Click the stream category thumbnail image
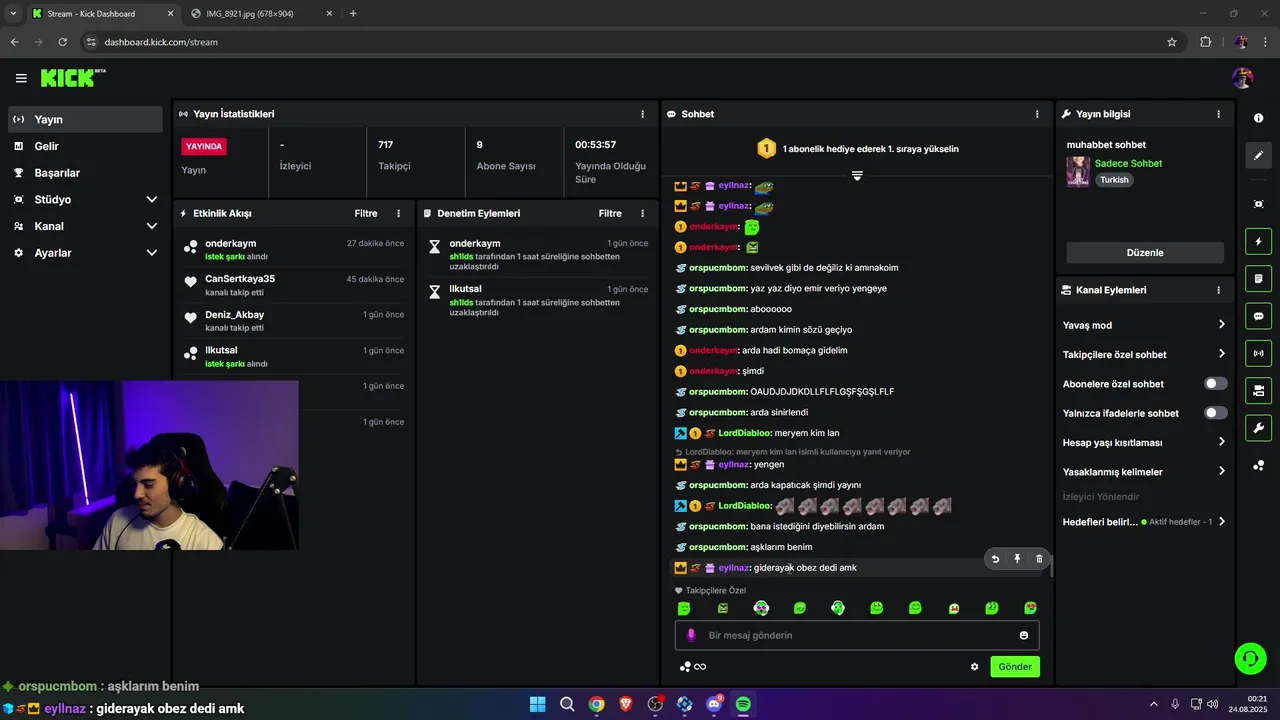 pyautogui.click(x=1078, y=171)
